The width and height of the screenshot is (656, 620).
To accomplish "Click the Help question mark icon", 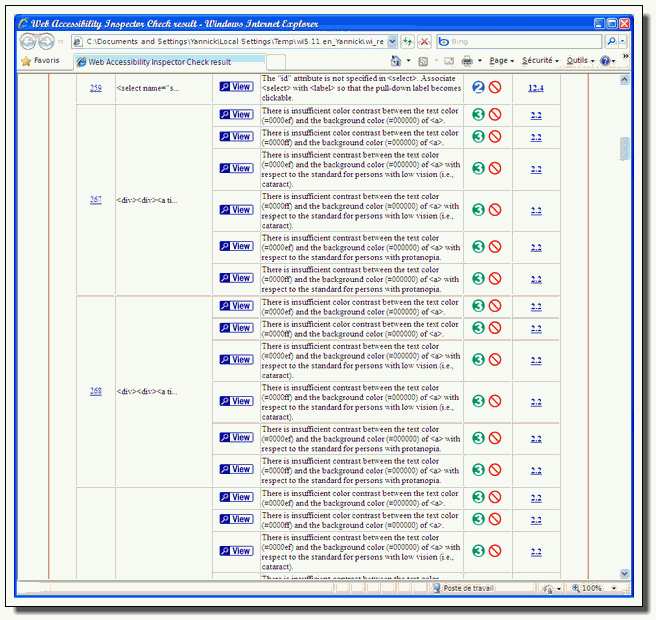I will [x=605, y=61].
